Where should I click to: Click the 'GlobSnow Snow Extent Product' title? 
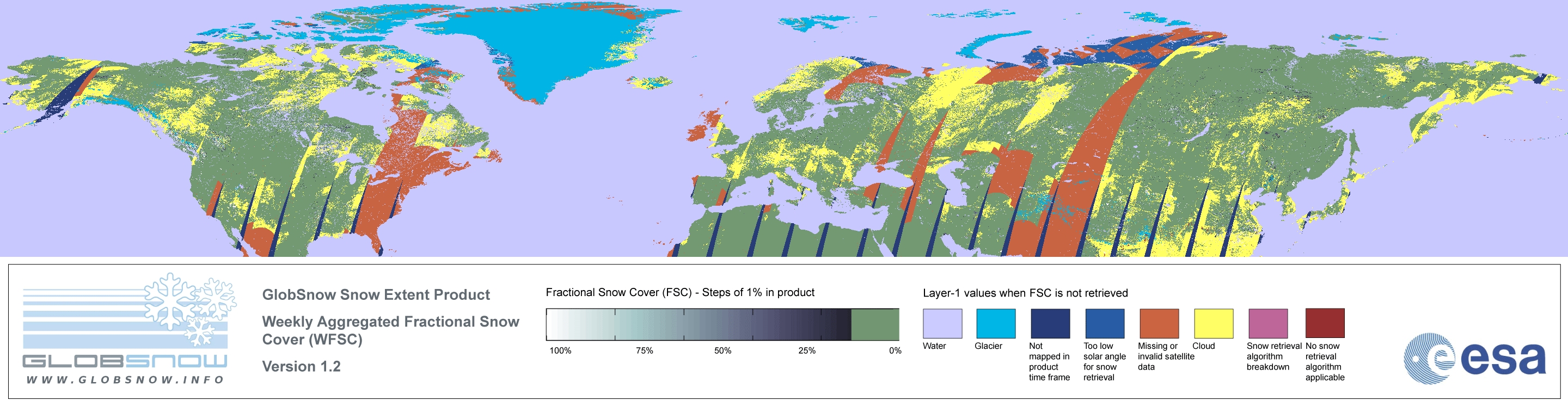pos(376,295)
